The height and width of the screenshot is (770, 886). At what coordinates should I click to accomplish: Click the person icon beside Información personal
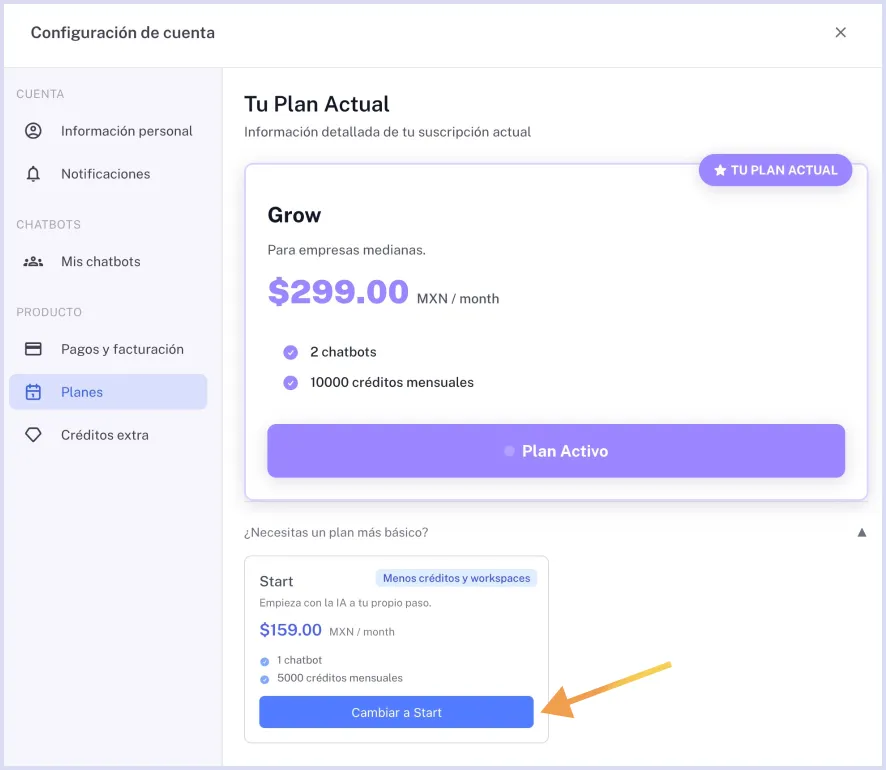[x=33, y=131]
